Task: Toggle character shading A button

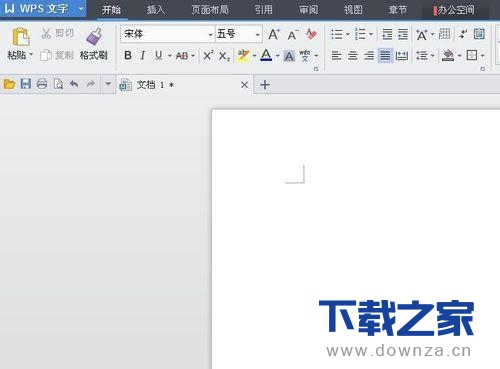Action: (x=289, y=56)
